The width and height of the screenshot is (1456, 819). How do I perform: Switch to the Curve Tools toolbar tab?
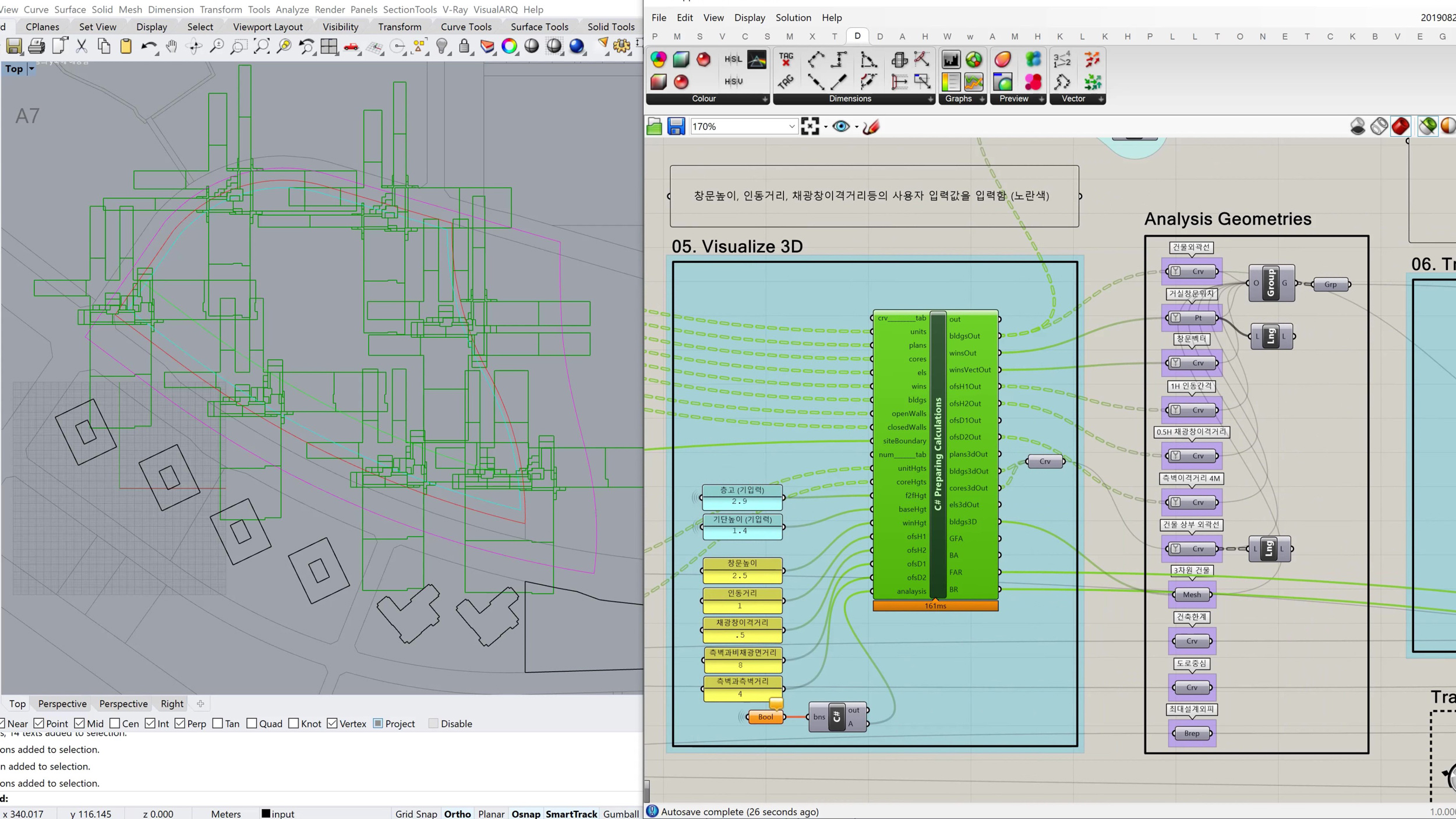(x=466, y=27)
